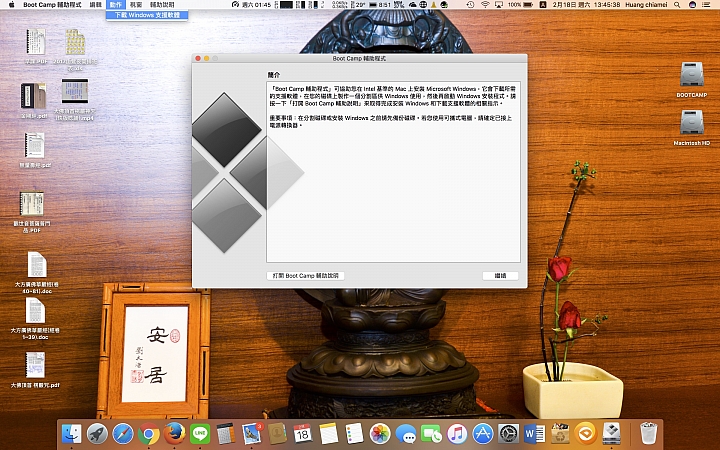Open iTunes music note icon
This screenshot has height=450, width=720.
click(x=457, y=433)
